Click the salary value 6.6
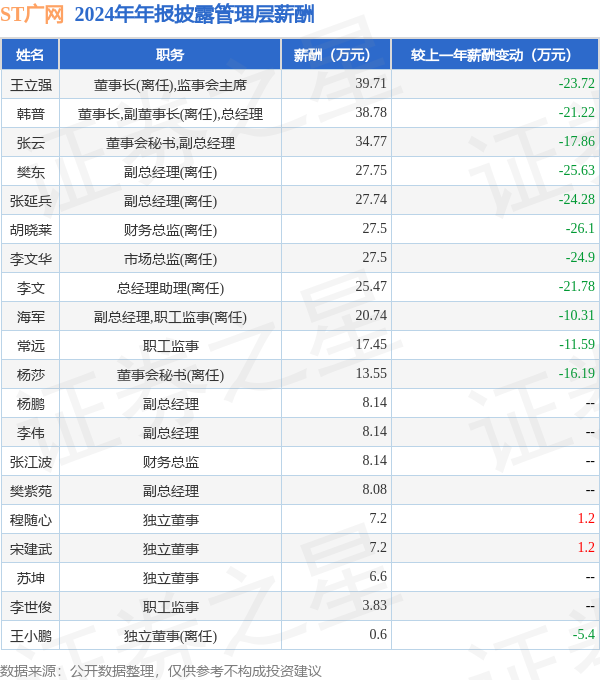 point(378,576)
